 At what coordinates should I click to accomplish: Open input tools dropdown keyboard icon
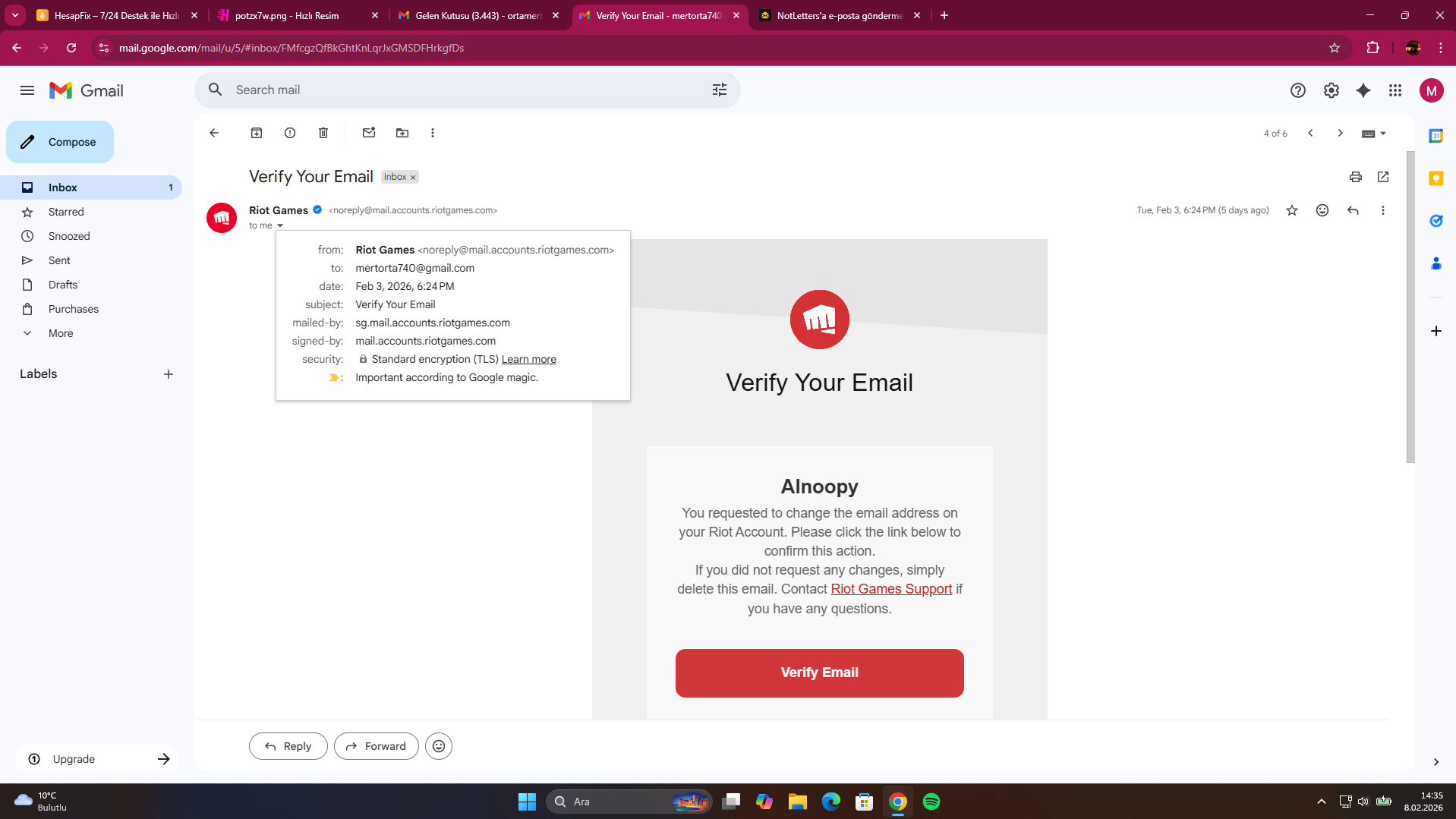(1374, 134)
